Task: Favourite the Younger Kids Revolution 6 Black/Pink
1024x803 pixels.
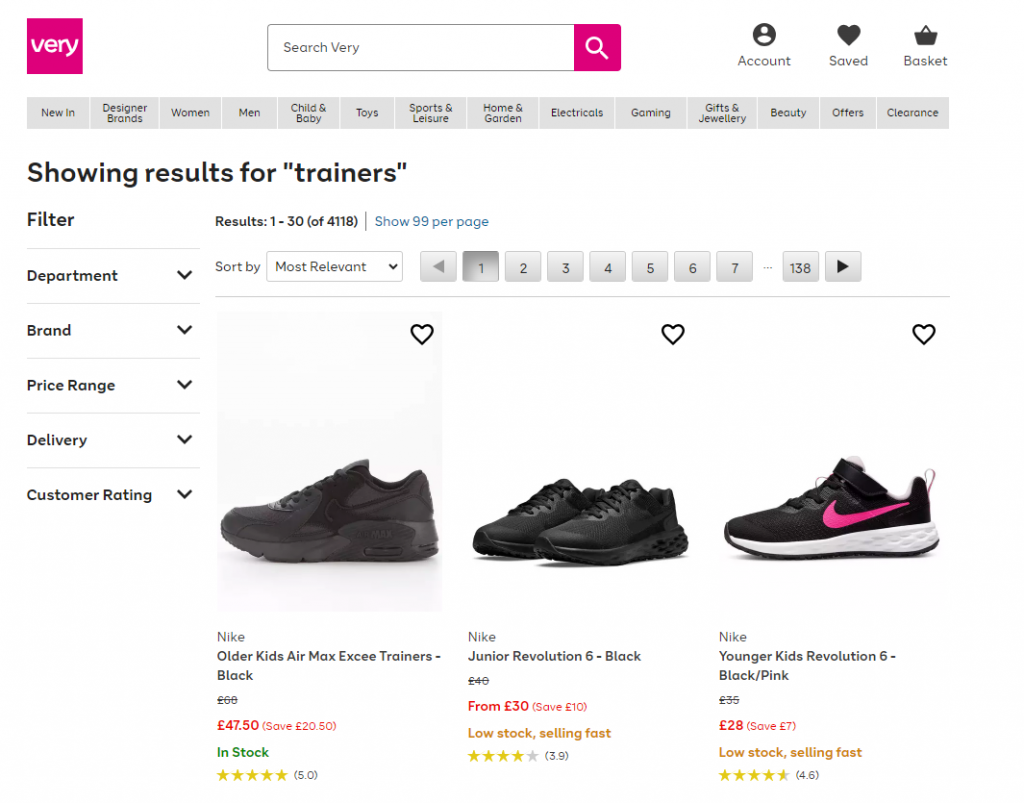Action: coord(924,335)
